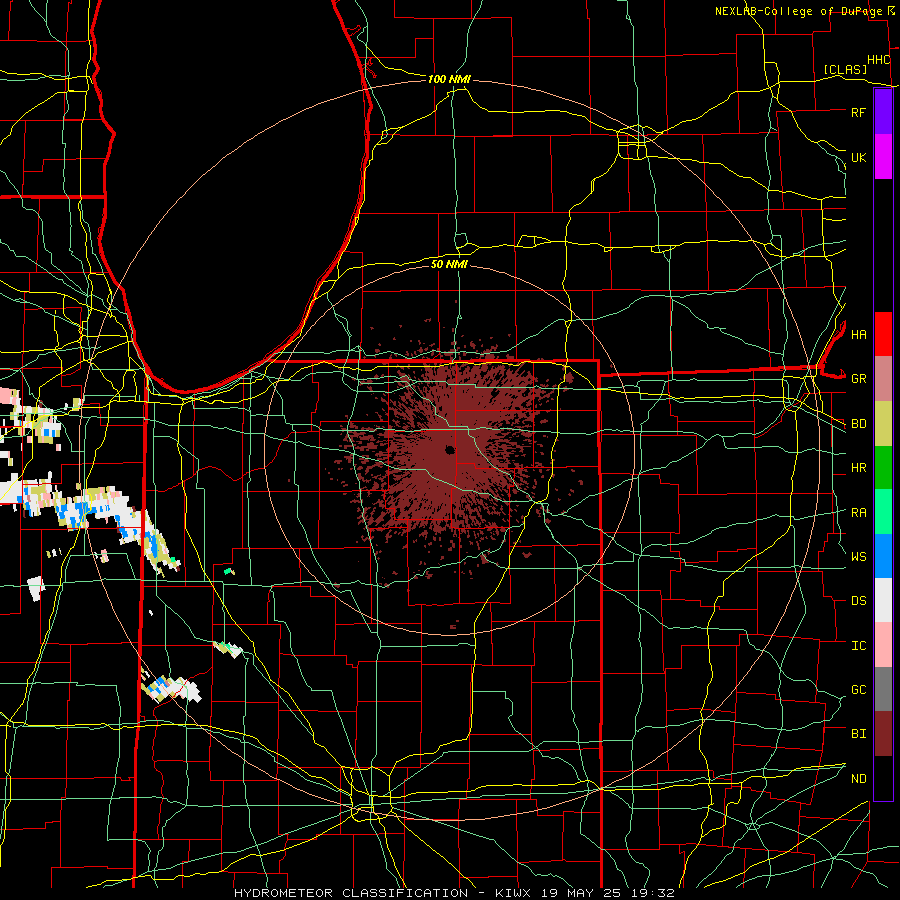Click the IC legend label
Image resolution: width=900 pixels, height=900 pixels.
[x=858, y=646]
